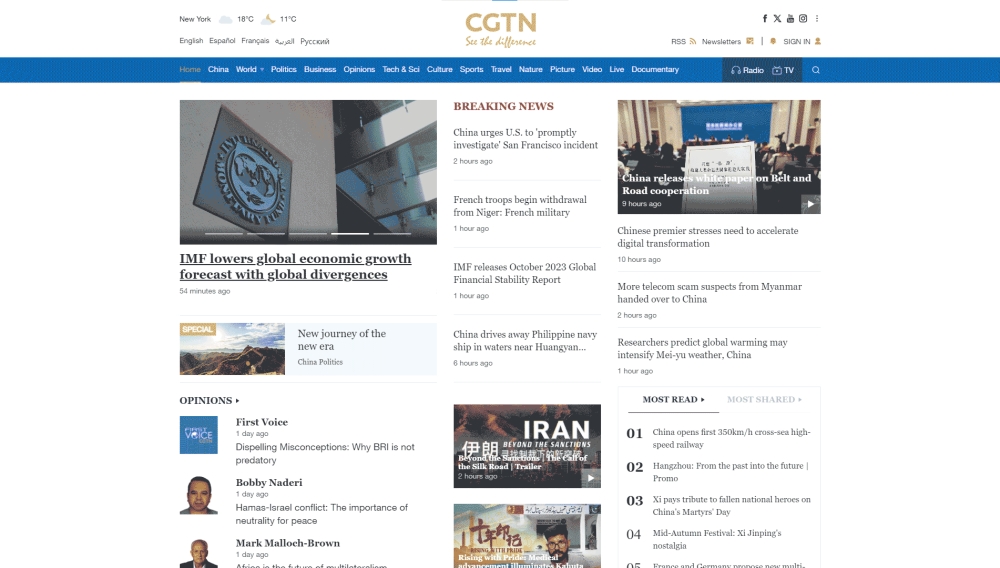Open IMF October 2023 Financial Stability Report story
The height and width of the screenshot is (568, 1000).
click(524, 273)
